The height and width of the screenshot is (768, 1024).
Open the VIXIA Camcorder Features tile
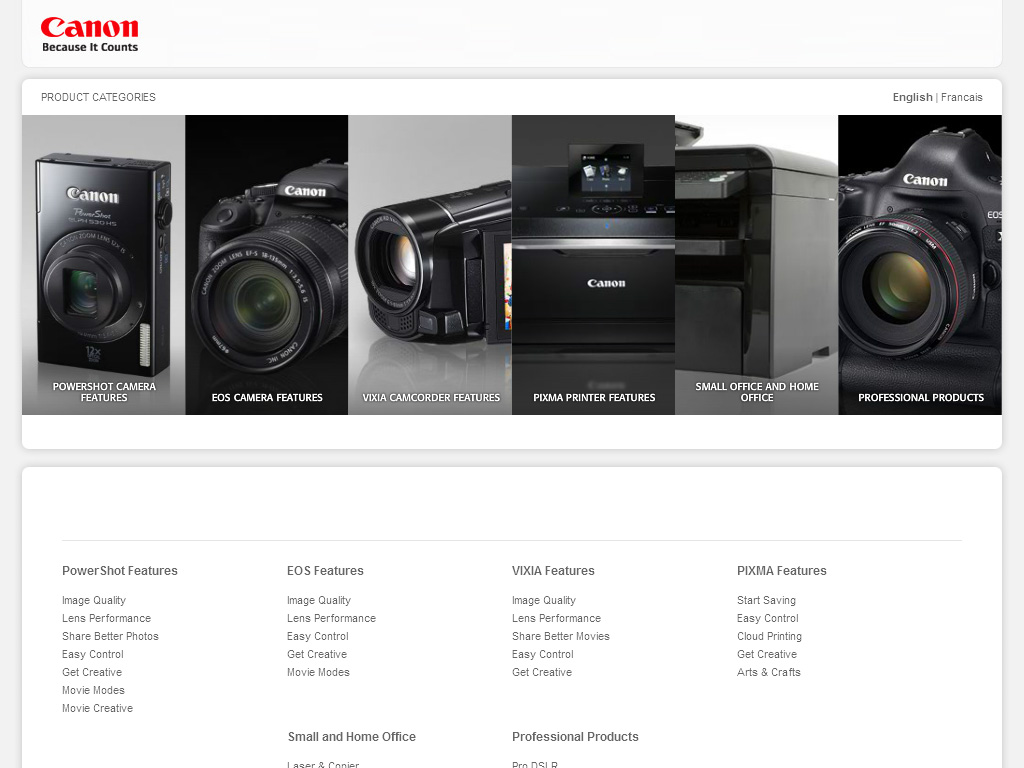click(x=430, y=264)
